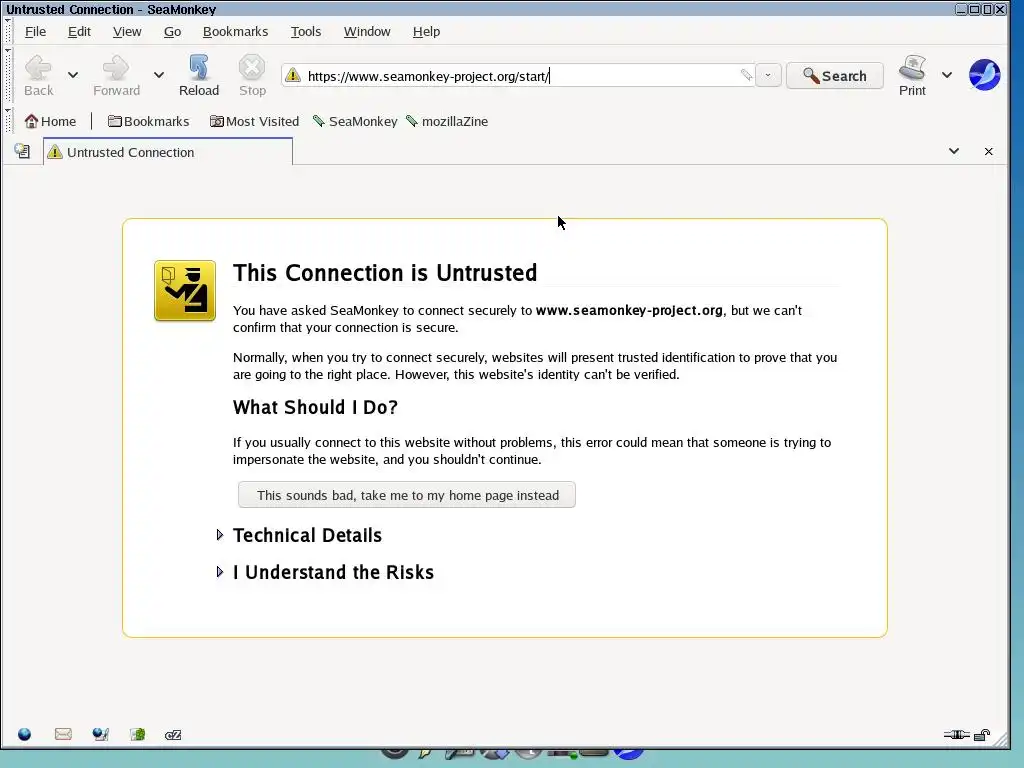Click the new tab icon button
1024x768 pixels.
[x=22, y=152]
